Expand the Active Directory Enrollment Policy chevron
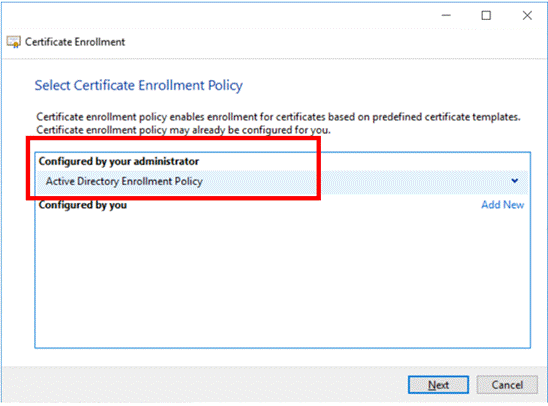Viewport: 548px width, 406px height. pos(514,181)
